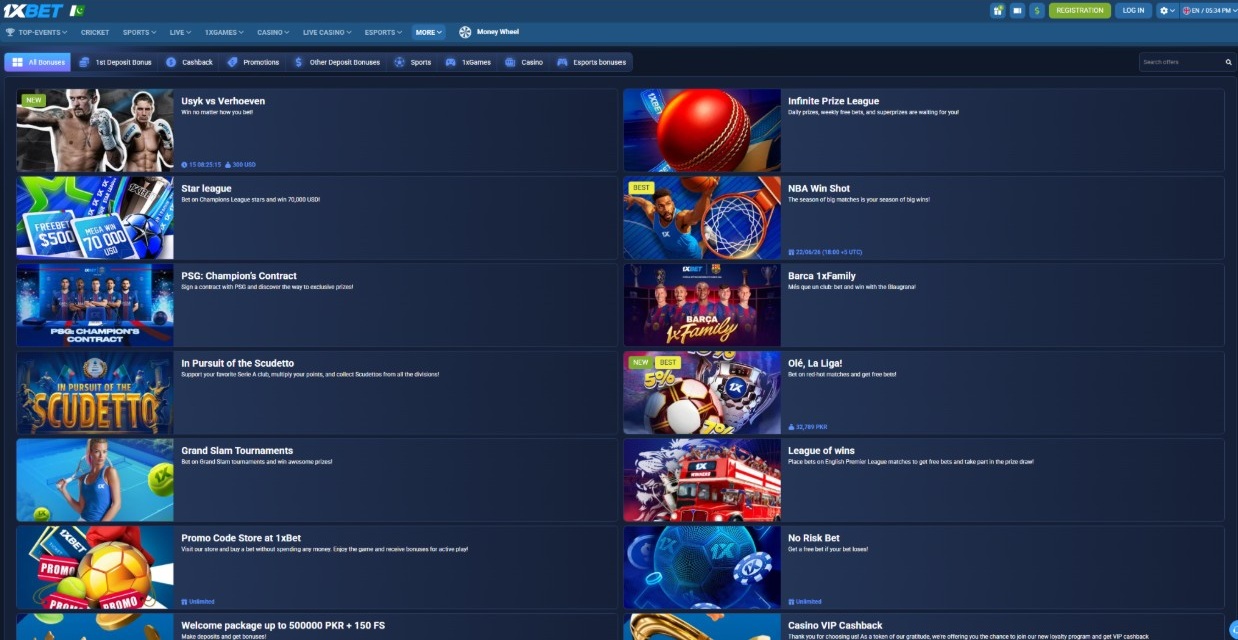Viewport: 1238px width, 640px height.
Task: Expand the SPORTS dropdown menu
Action: (x=139, y=32)
